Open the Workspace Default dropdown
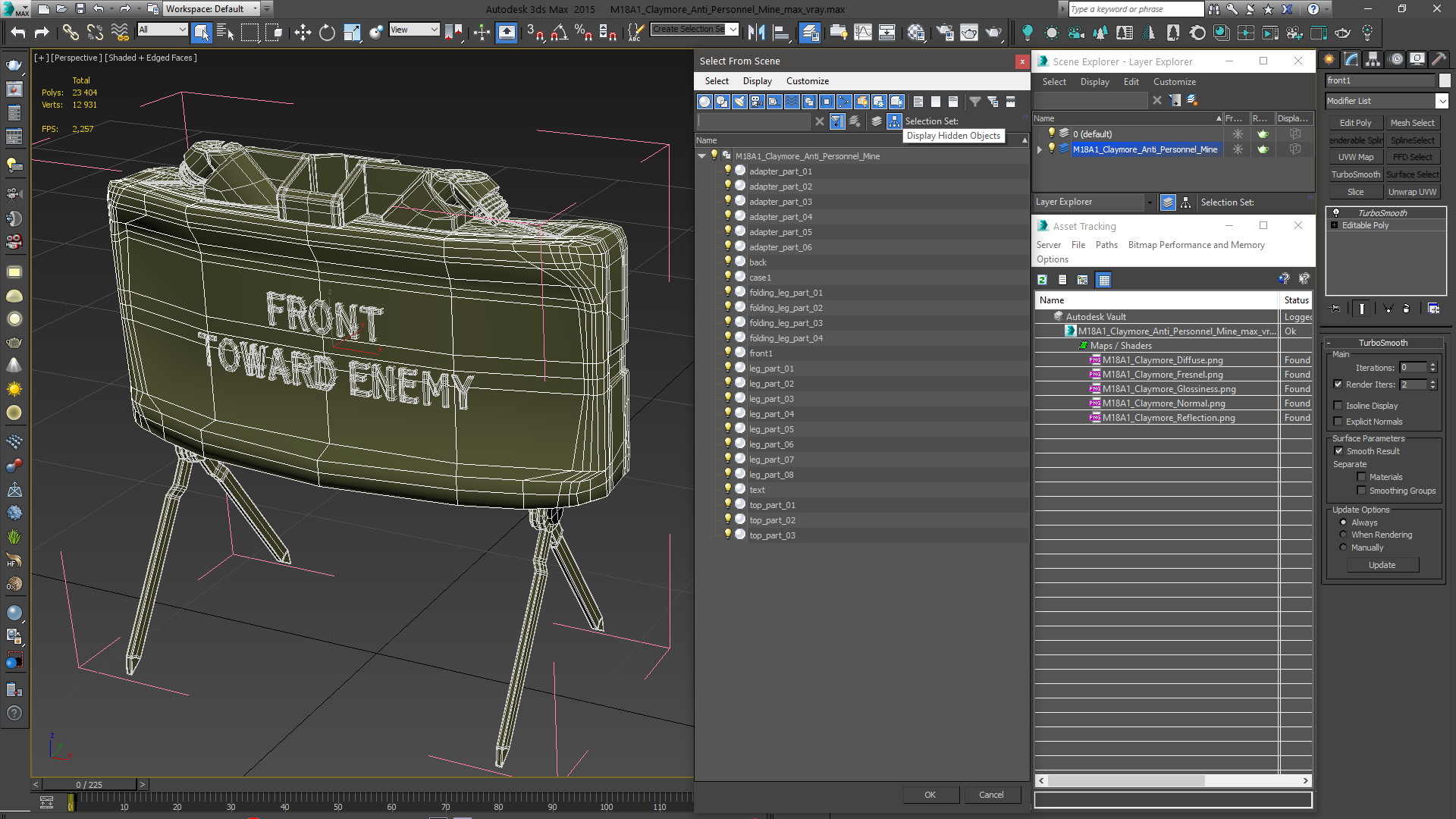1456x819 pixels. pos(212,9)
